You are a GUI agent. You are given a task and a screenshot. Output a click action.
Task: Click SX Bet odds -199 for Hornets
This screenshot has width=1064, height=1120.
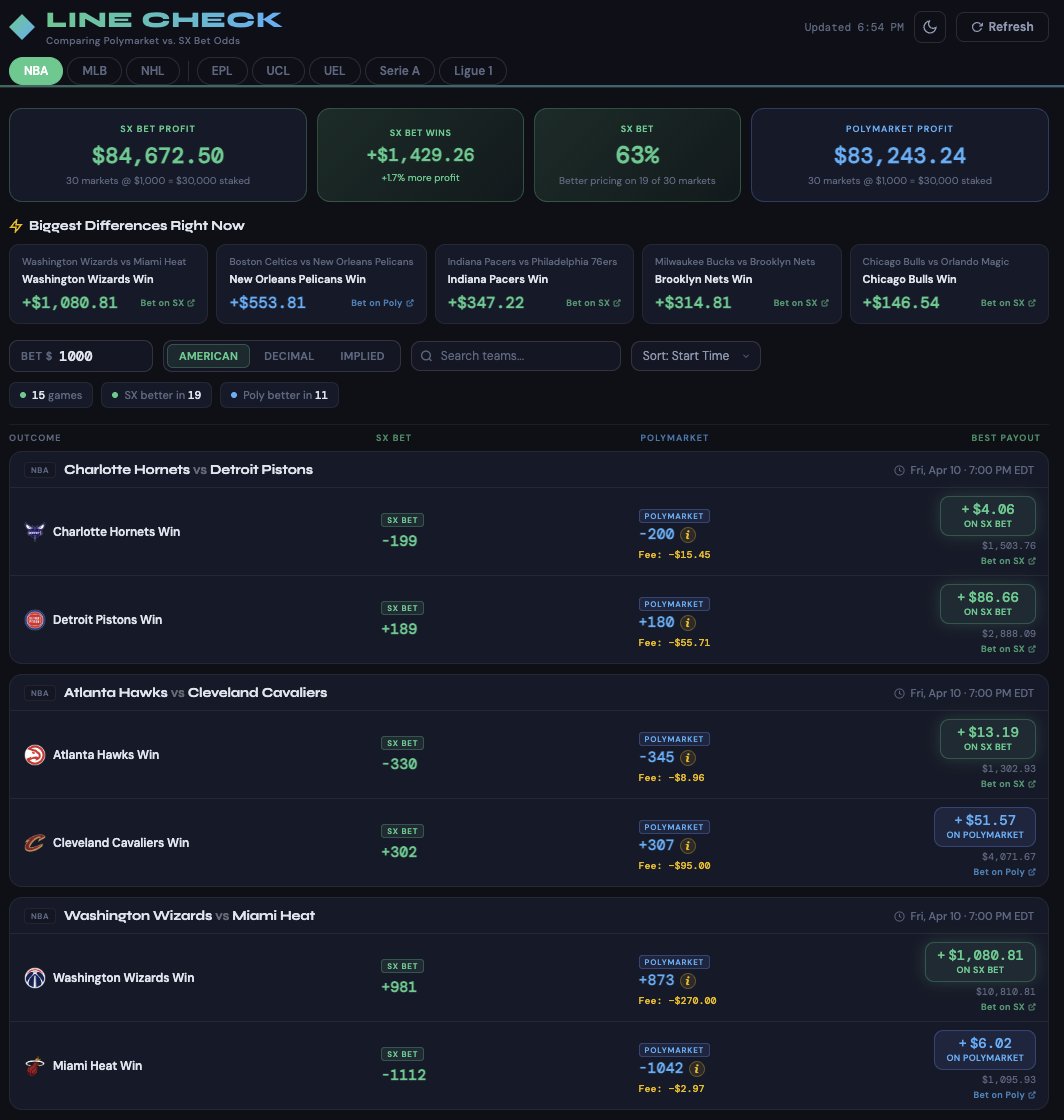[399, 541]
